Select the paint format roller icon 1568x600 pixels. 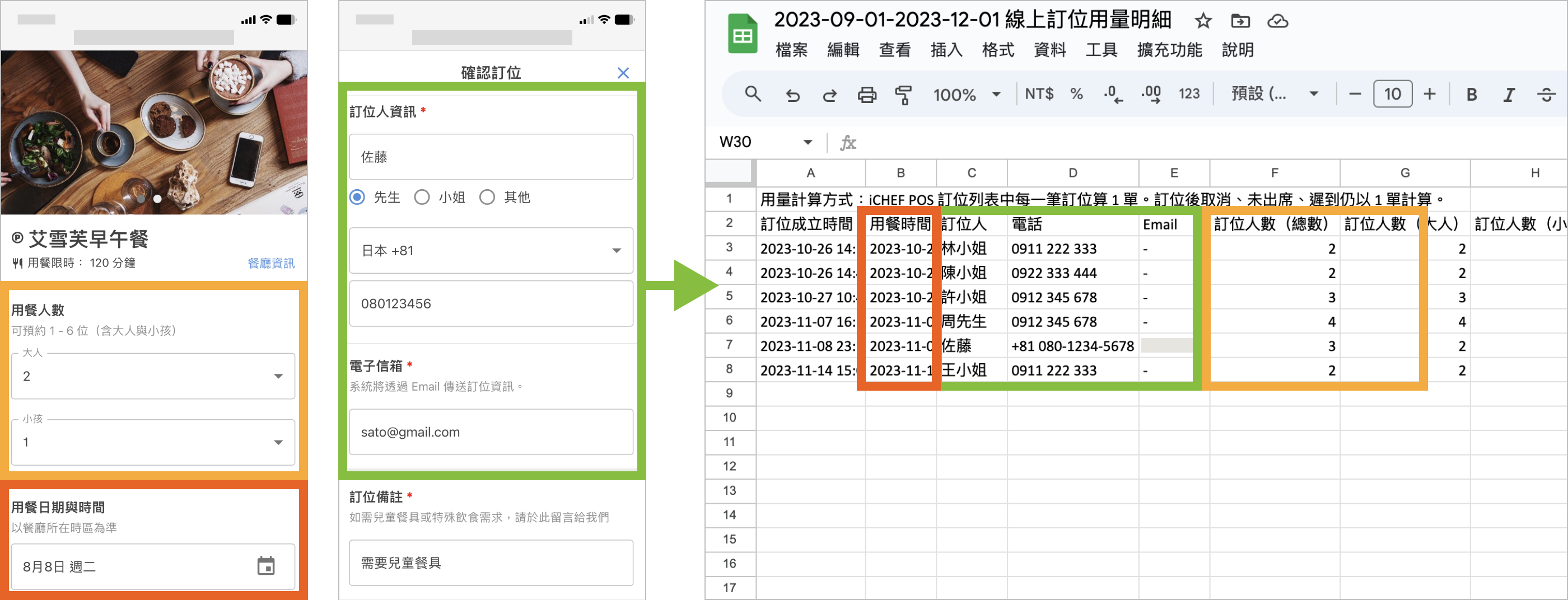click(x=903, y=95)
